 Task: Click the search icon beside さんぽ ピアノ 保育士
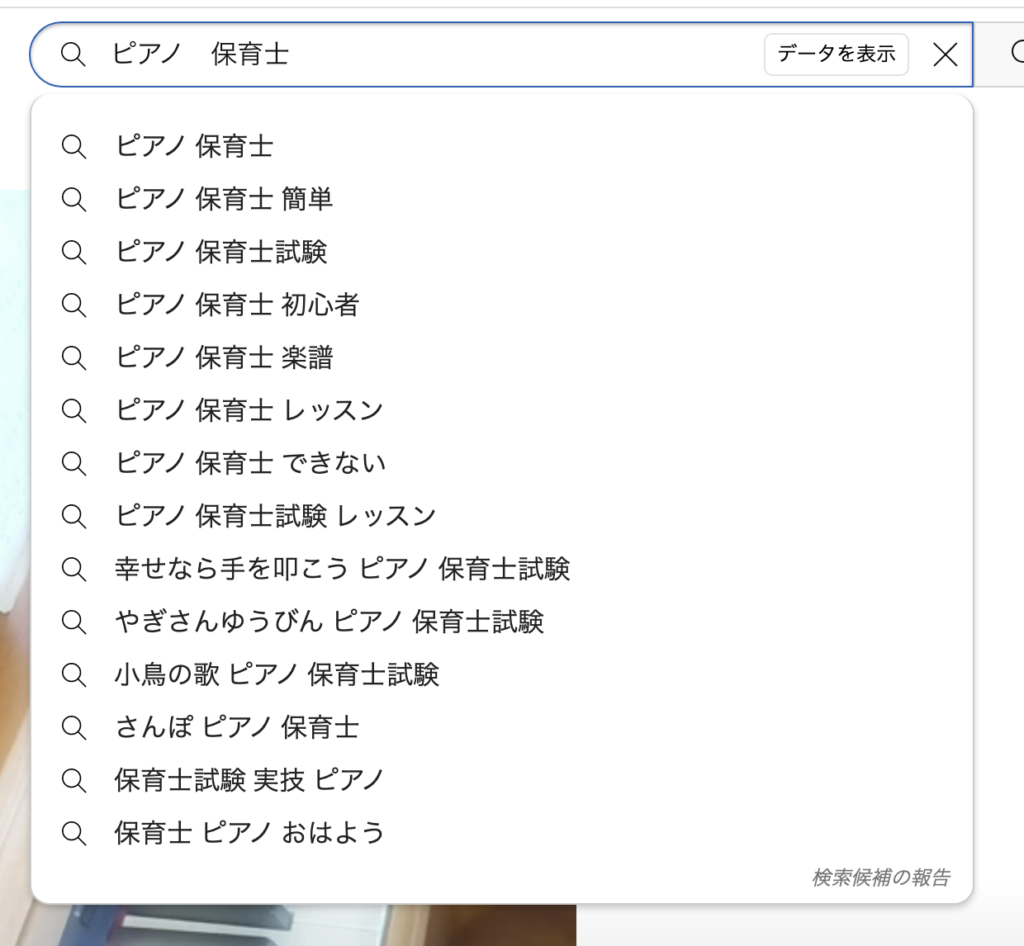tap(73, 727)
